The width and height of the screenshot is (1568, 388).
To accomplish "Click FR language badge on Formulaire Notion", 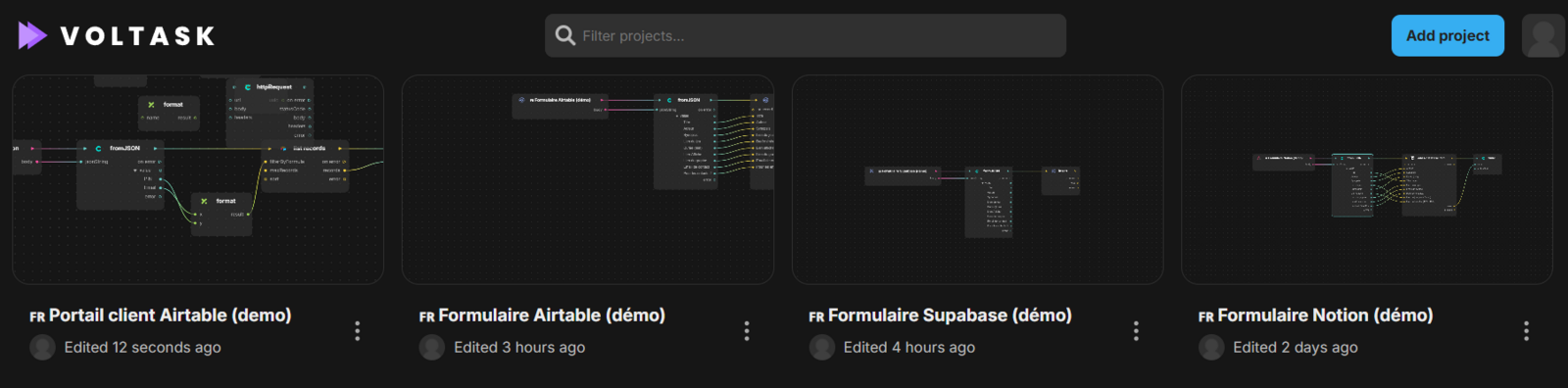I will point(1206,317).
